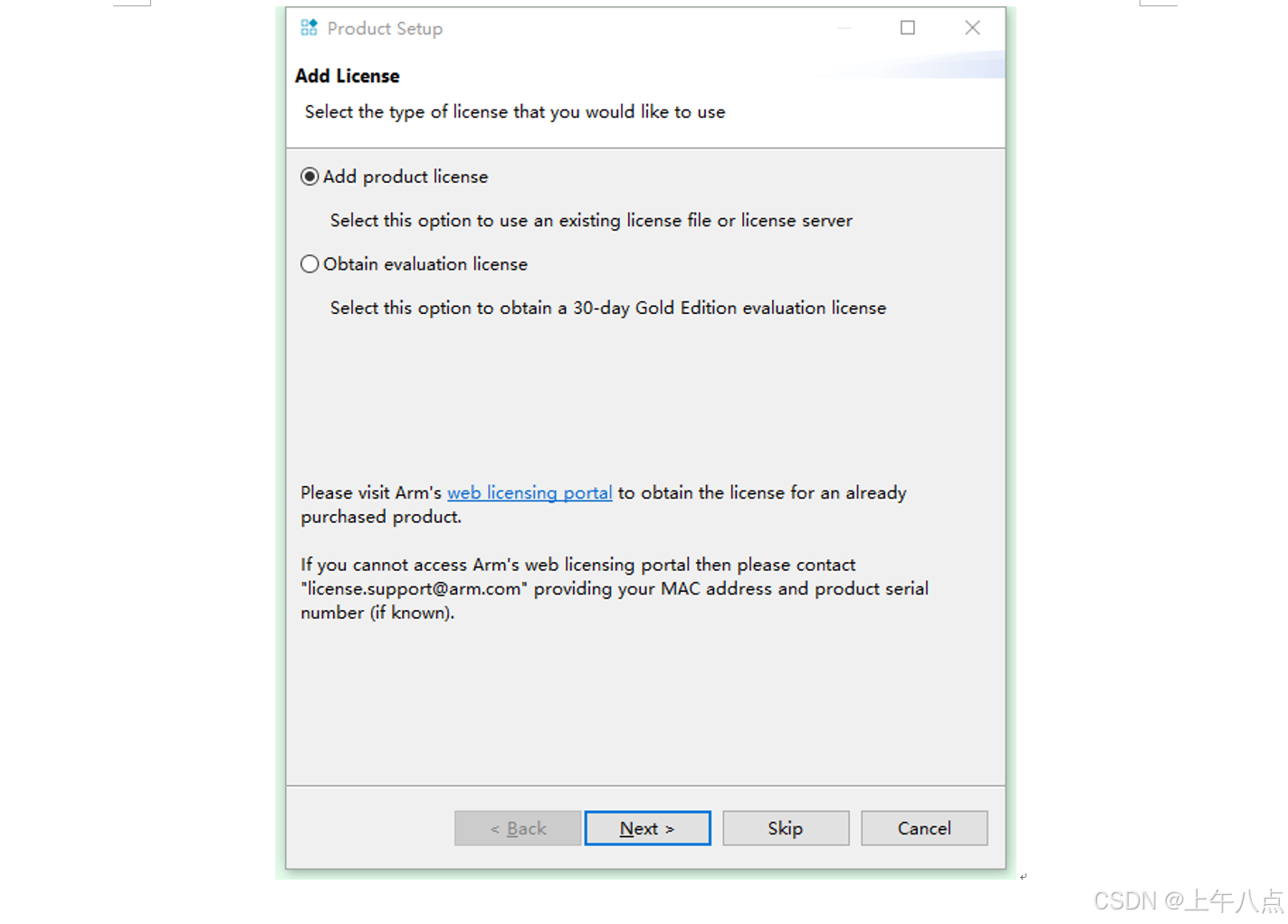Click the 30-day Gold Edition evaluation description
Image resolution: width=1288 pixels, height=924 pixels.
(608, 308)
